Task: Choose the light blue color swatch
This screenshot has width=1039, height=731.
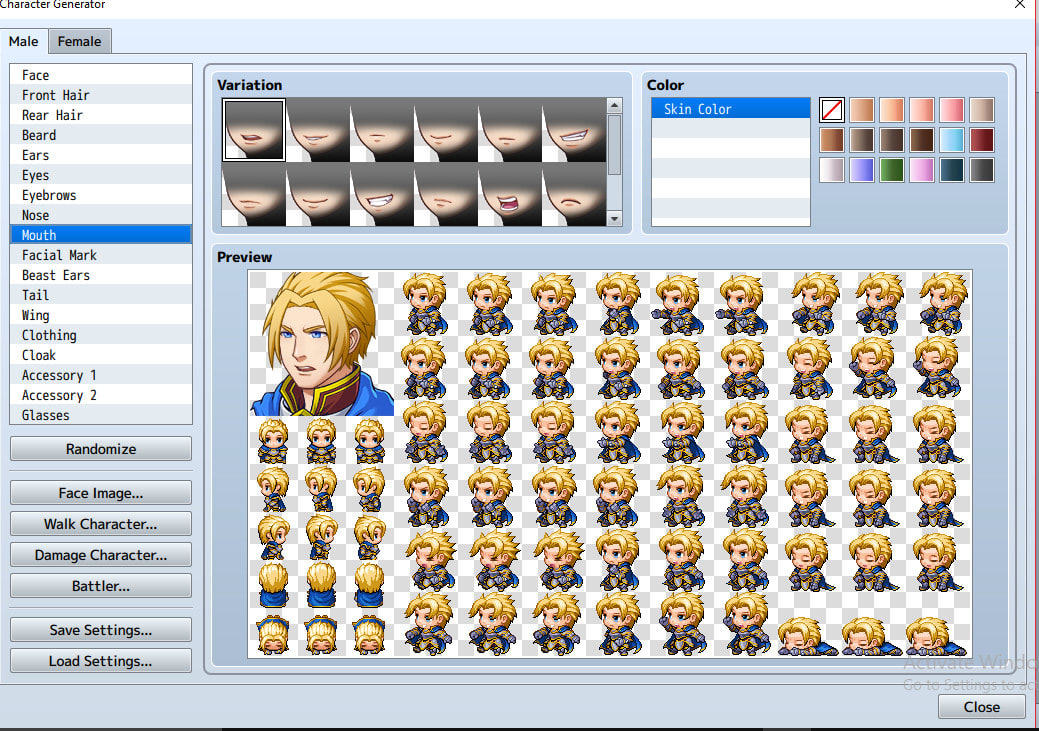Action: coord(952,140)
